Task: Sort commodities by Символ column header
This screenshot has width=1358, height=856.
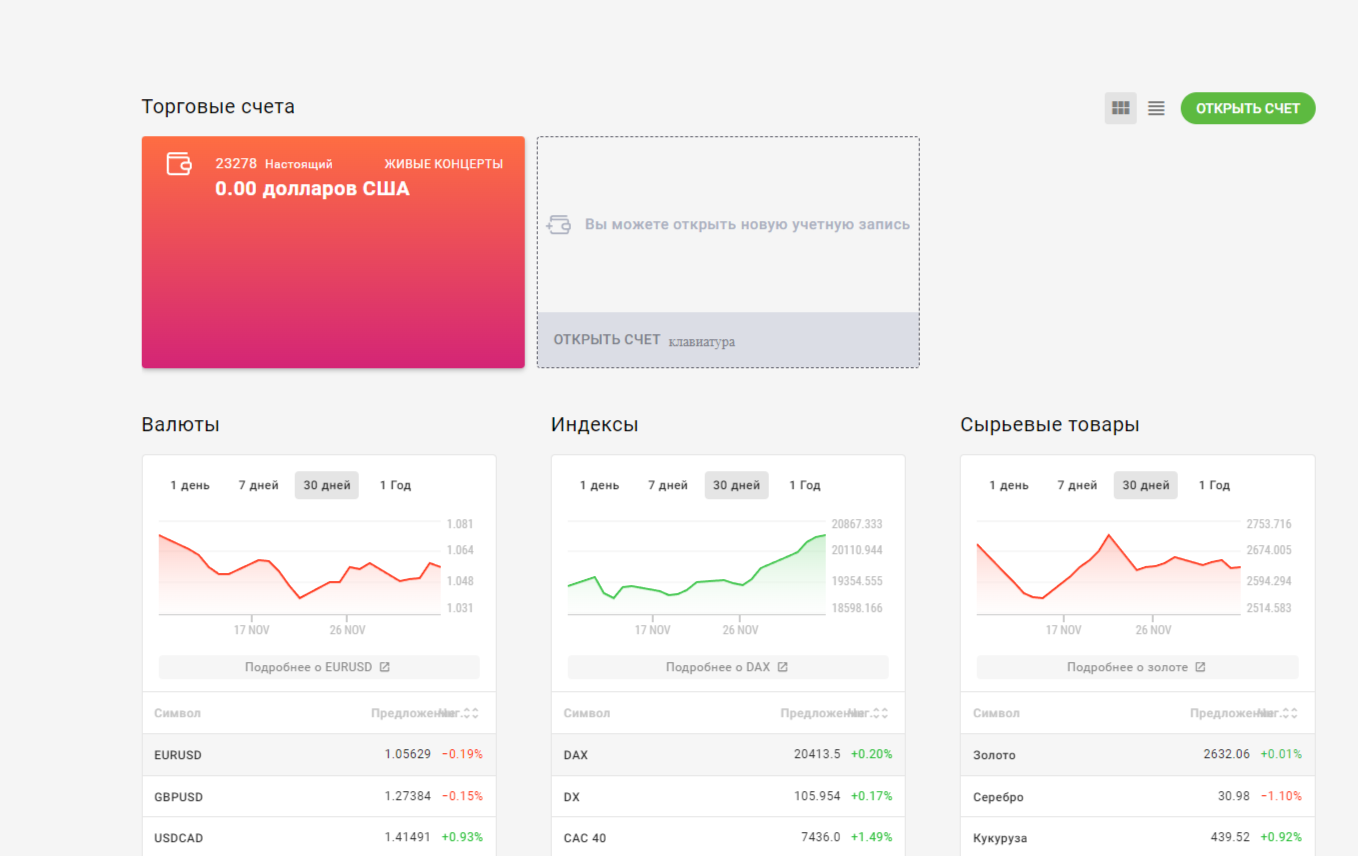Action: coord(996,713)
